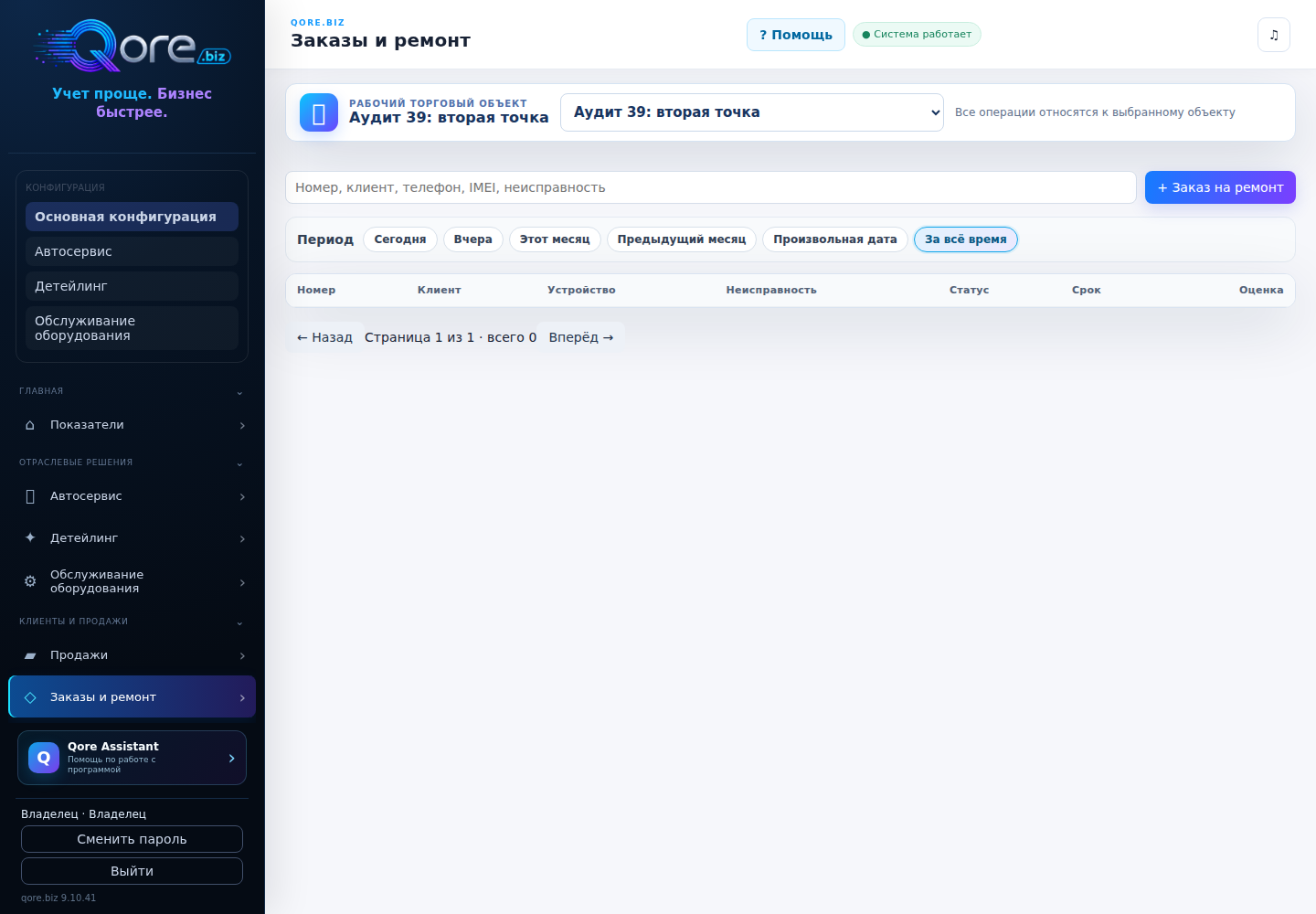Open the Аудит 39: вторая точка dropdown

click(x=752, y=112)
